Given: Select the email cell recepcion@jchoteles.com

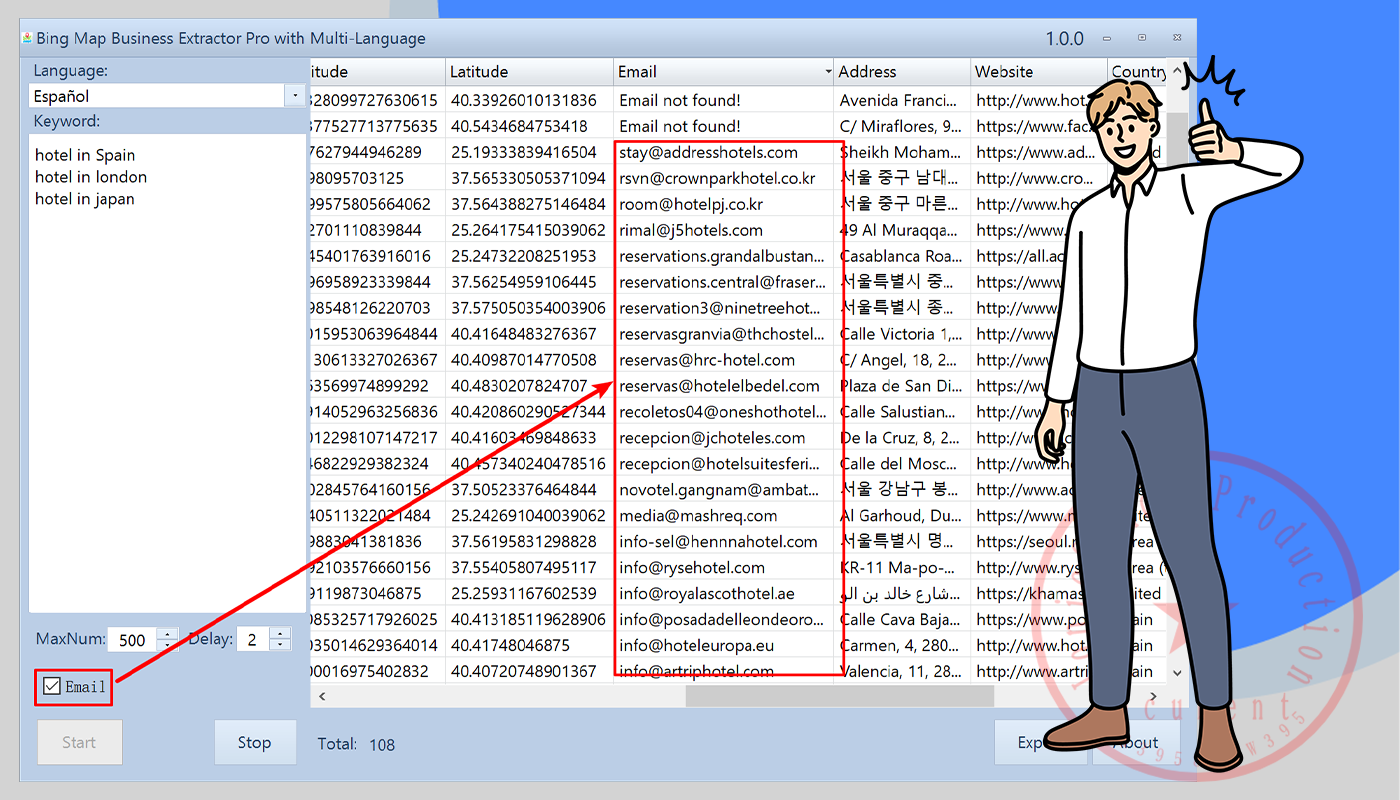Looking at the screenshot, I should pyautogui.click(x=724, y=438).
